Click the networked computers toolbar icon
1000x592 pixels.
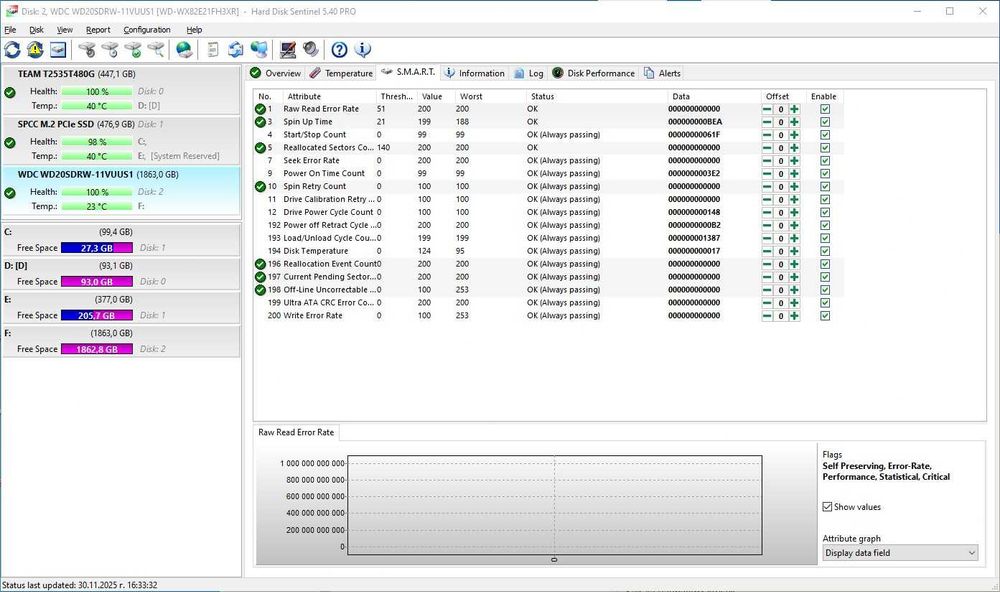[259, 49]
